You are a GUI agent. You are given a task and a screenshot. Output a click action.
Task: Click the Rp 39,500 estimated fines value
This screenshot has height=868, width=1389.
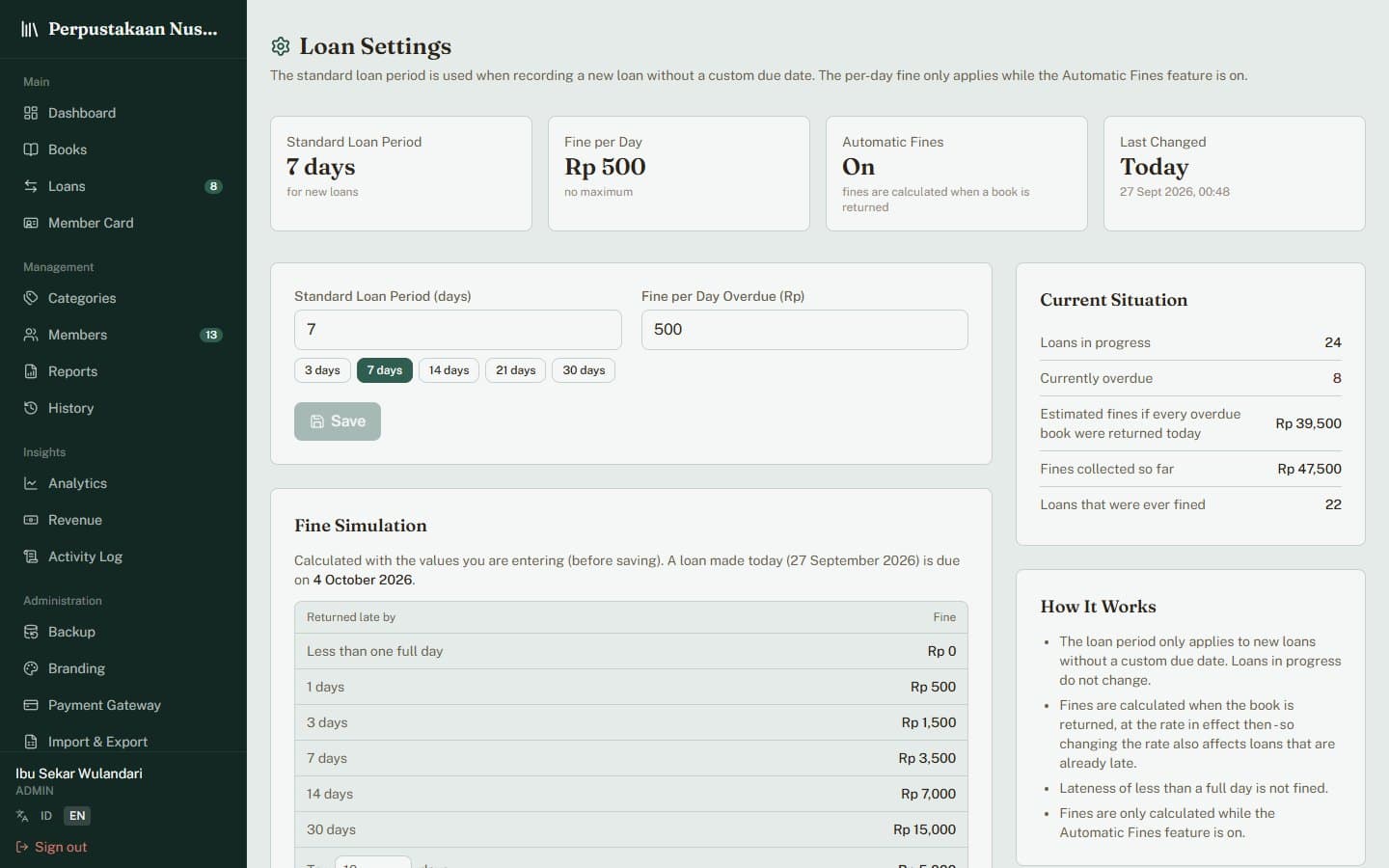[1308, 423]
